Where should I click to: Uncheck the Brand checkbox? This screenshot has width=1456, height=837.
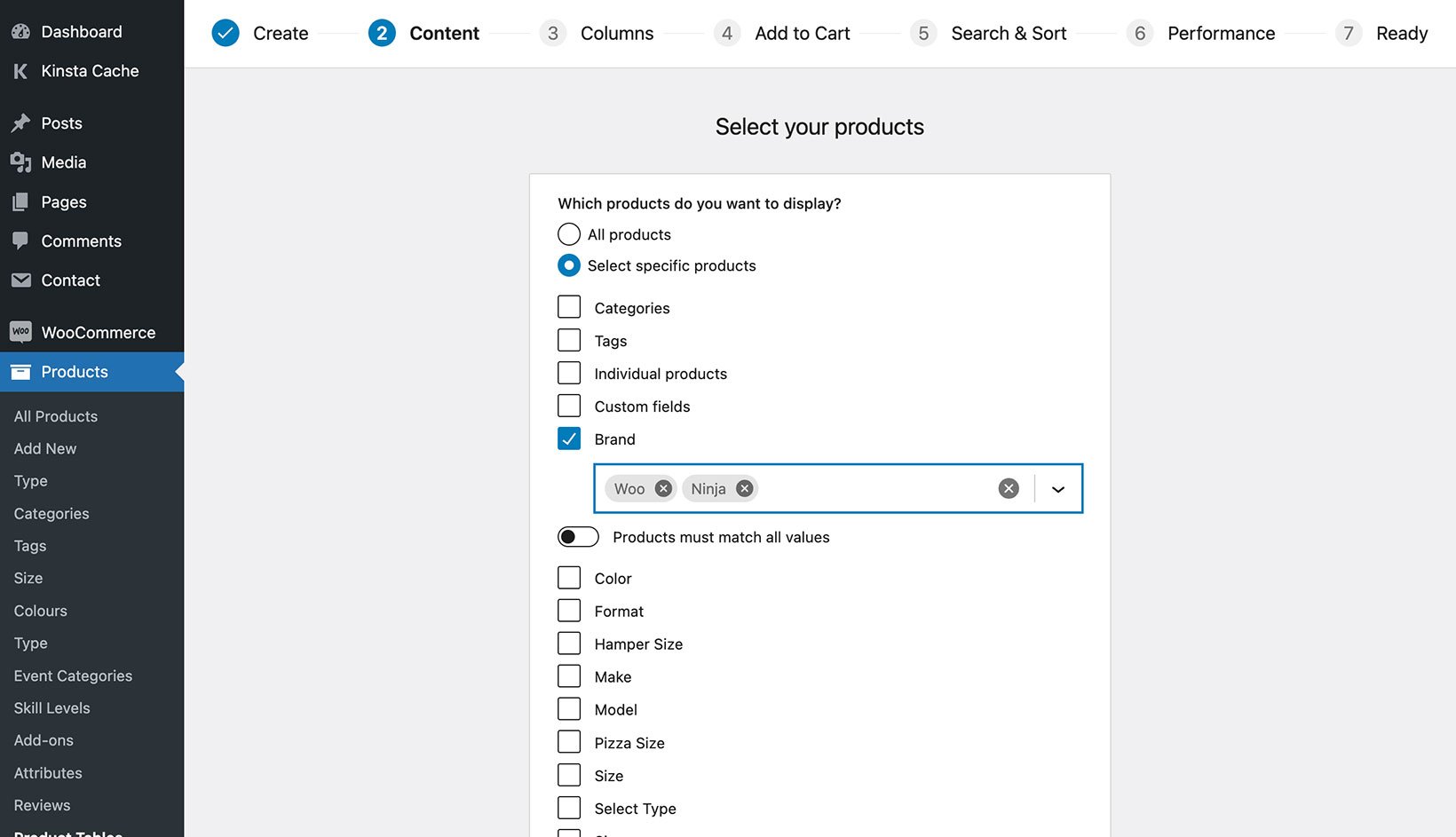tap(568, 438)
